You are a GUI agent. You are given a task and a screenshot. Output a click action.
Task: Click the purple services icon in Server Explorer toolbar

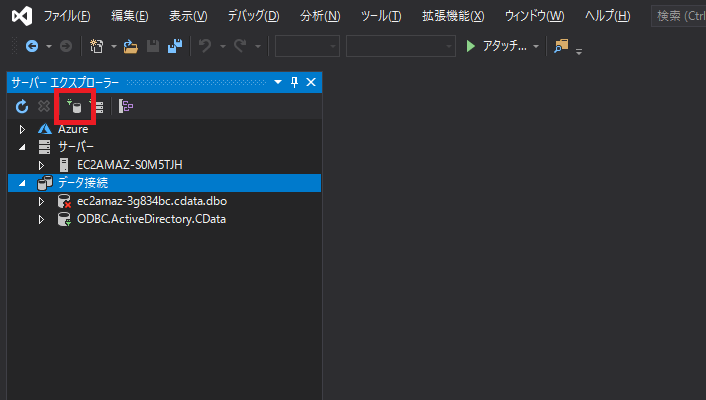tap(127, 106)
